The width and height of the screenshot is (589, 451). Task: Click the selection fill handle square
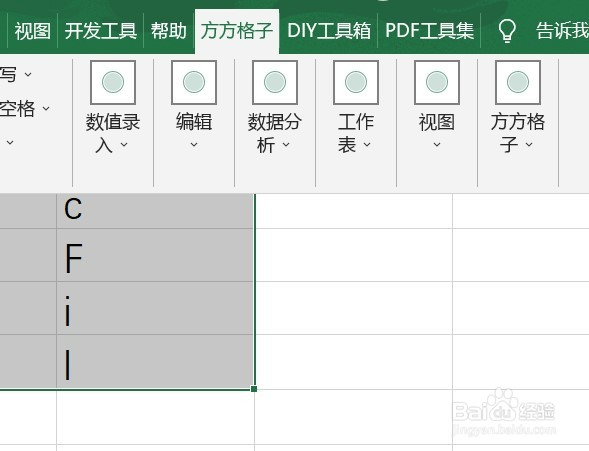(254, 389)
